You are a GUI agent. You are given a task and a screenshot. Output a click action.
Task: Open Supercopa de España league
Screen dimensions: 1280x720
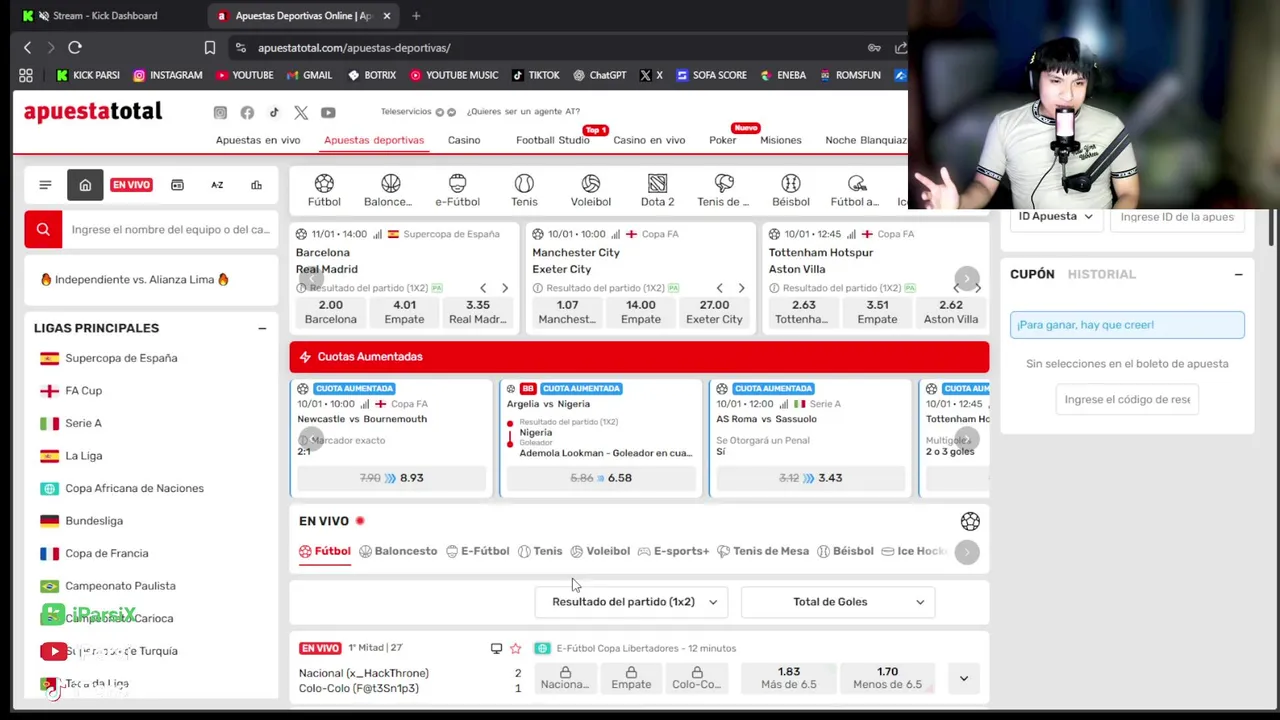pyautogui.click(x=120, y=358)
